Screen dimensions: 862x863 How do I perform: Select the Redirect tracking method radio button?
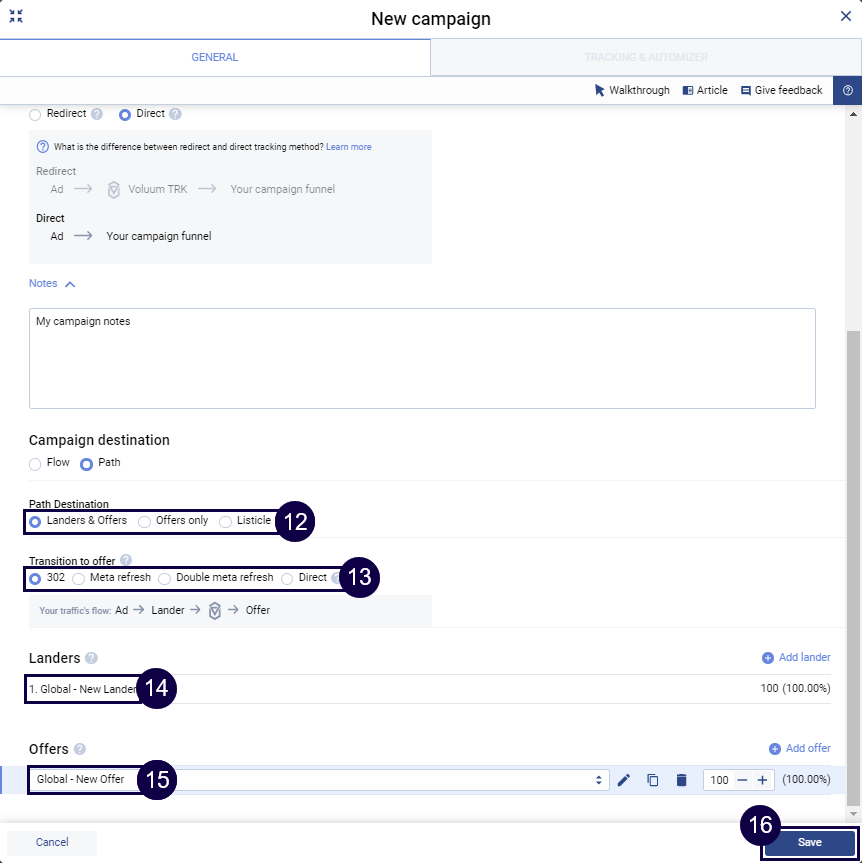click(x=35, y=115)
